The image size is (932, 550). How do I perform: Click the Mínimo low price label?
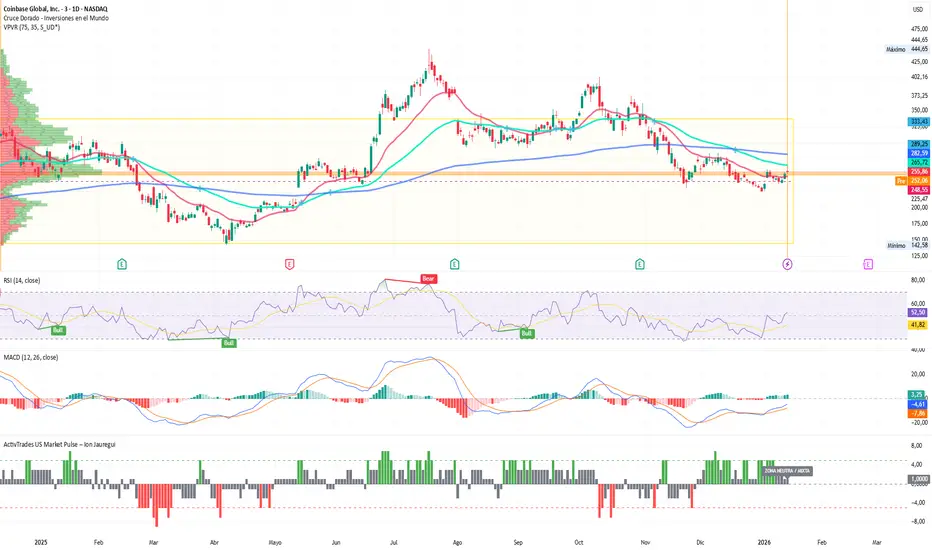point(896,246)
